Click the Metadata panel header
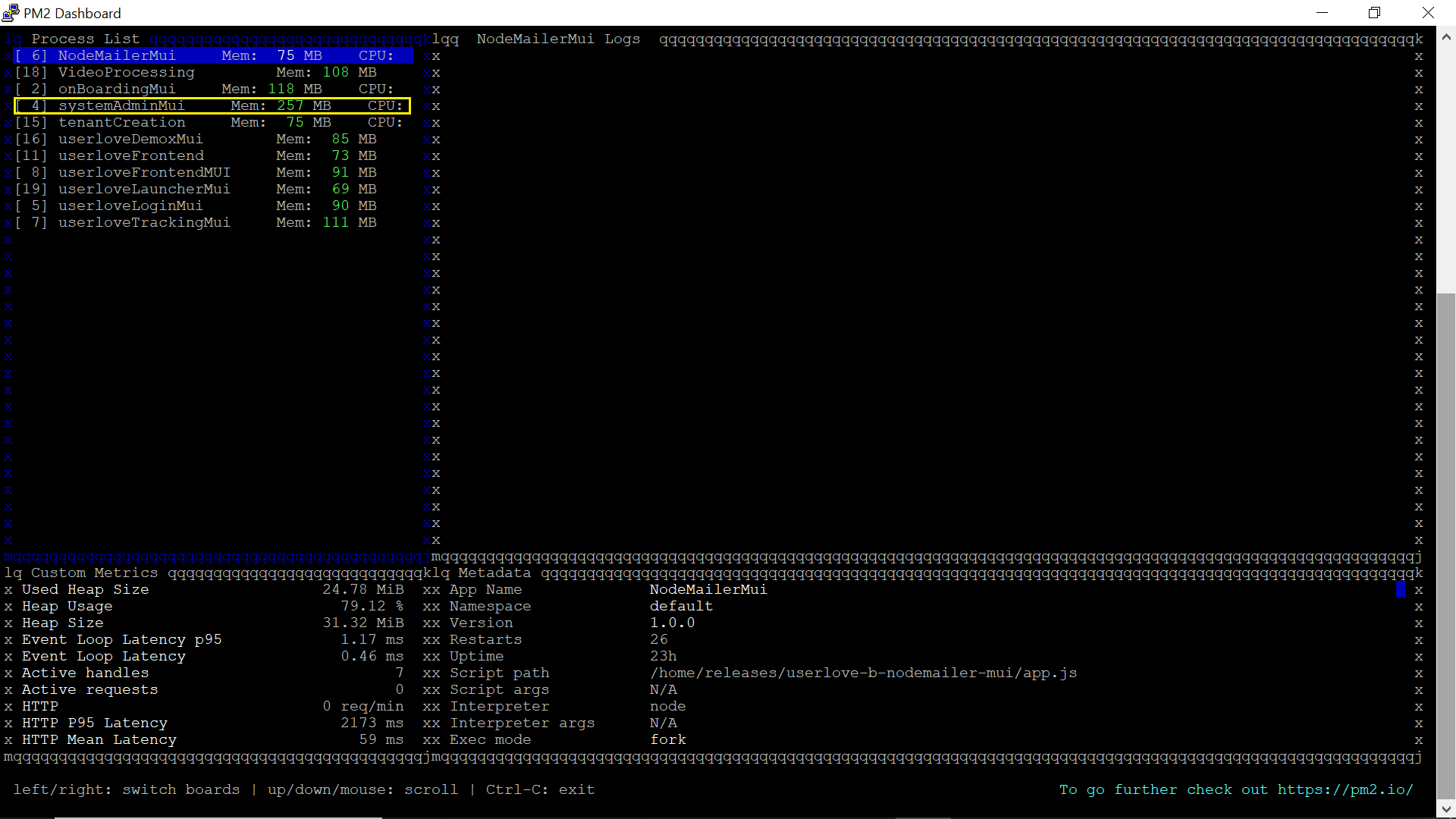The width and height of the screenshot is (1456, 819). point(494,573)
